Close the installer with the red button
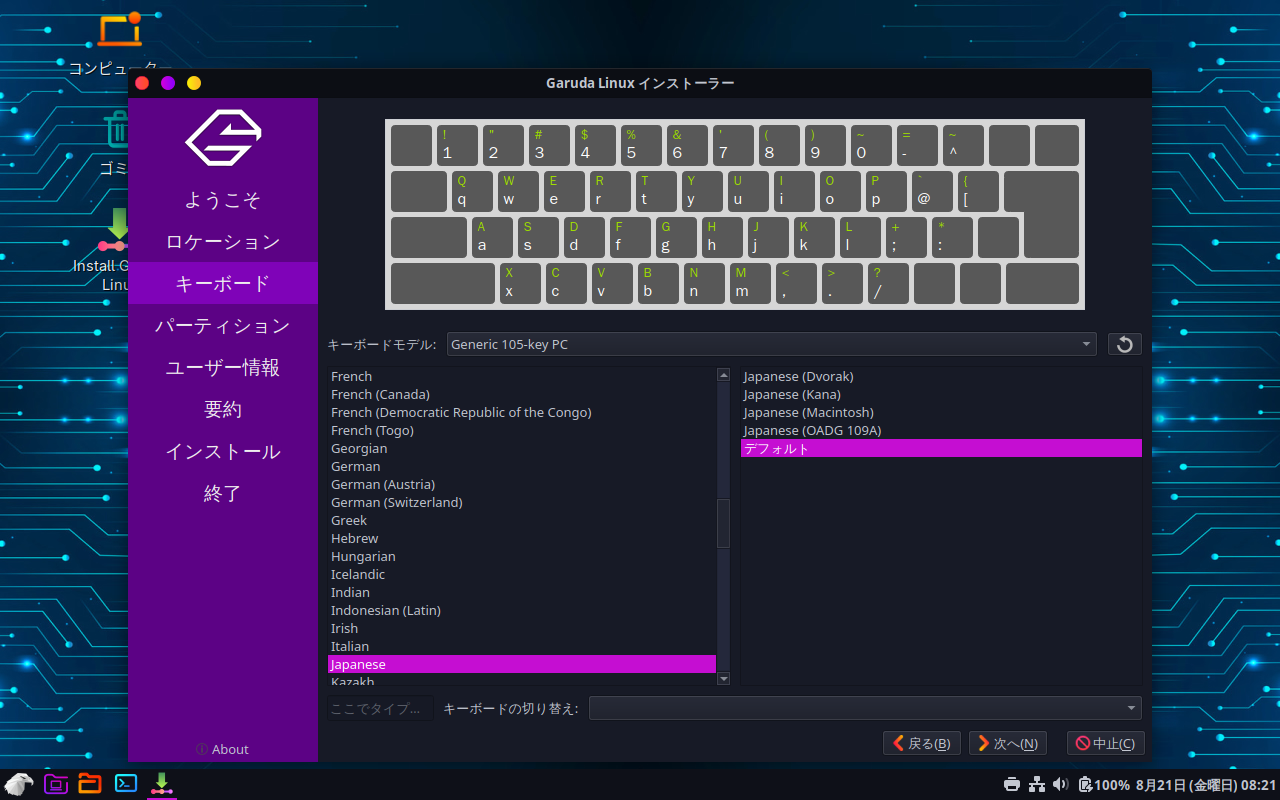This screenshot has width=1280, height=800. click(x=142, y=83)
